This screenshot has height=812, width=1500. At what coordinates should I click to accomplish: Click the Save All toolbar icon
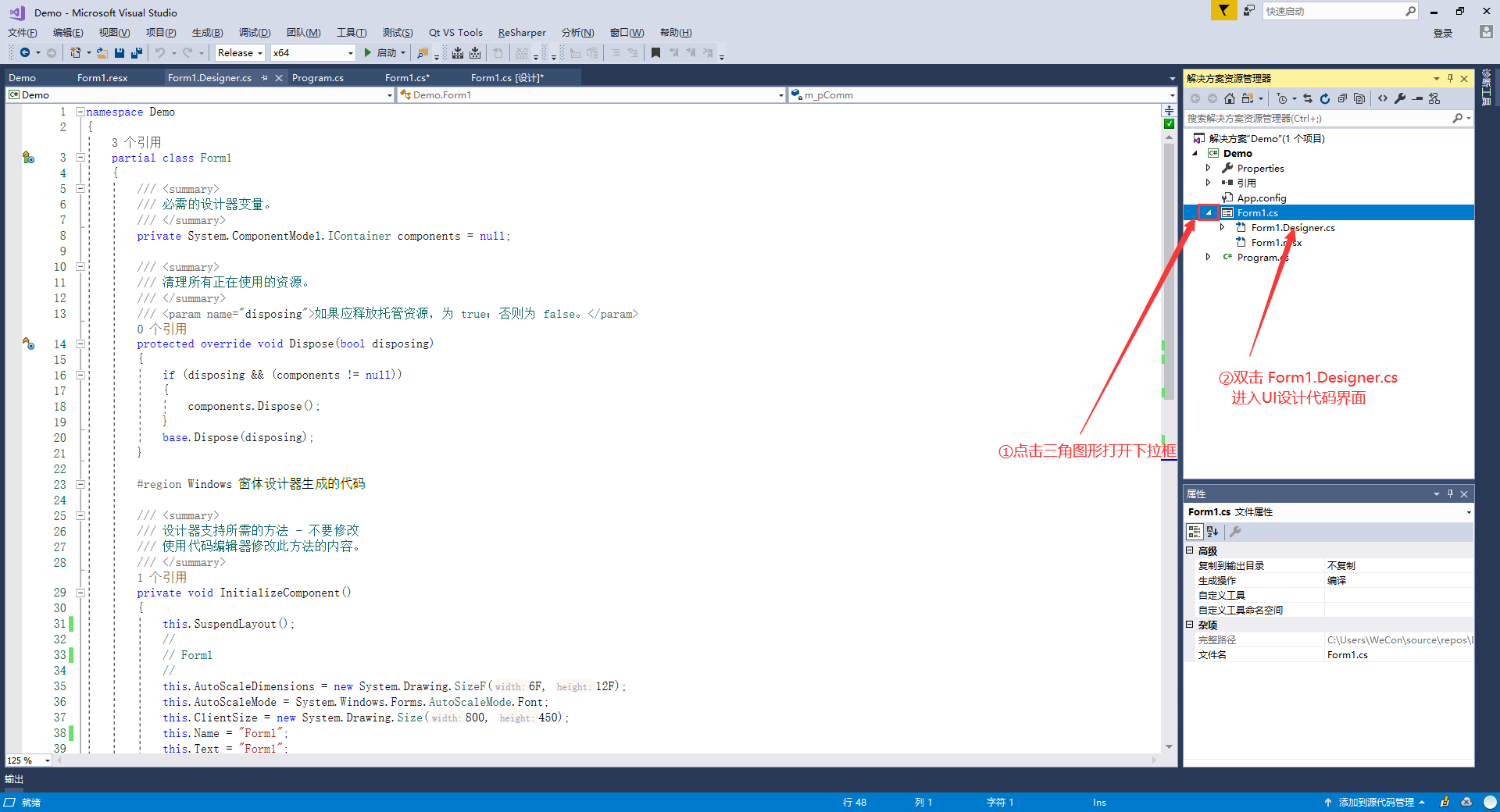pyautogui.click(x=137, y=53)
